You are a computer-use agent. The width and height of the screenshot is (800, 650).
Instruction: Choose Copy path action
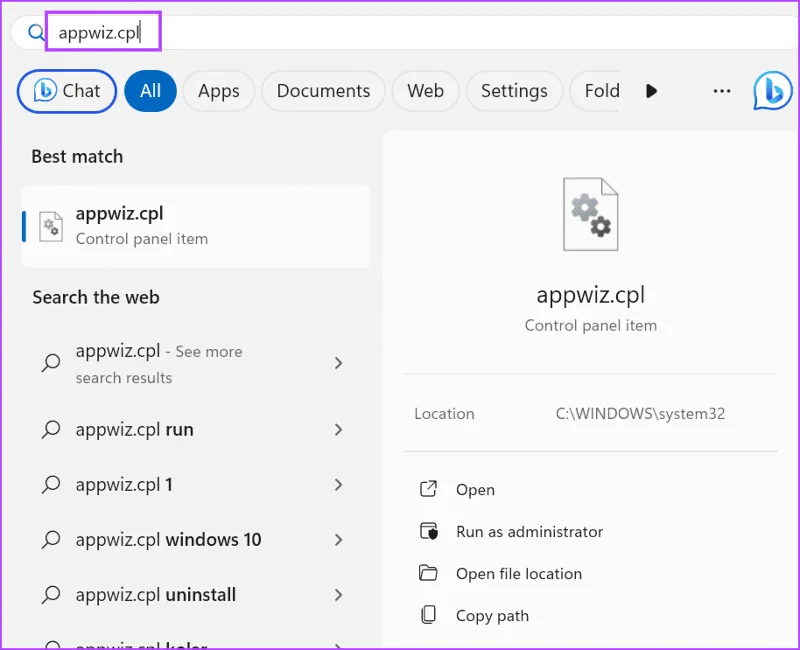pyautogui.click(x=492, y=616)
